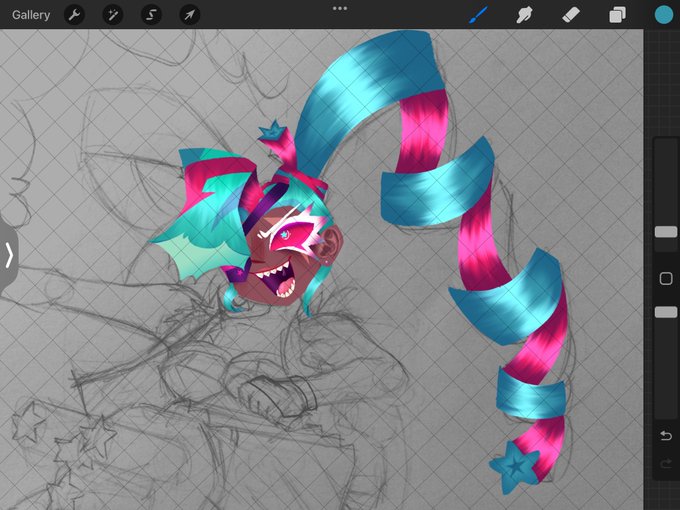Select the Smudge tool

524,15
